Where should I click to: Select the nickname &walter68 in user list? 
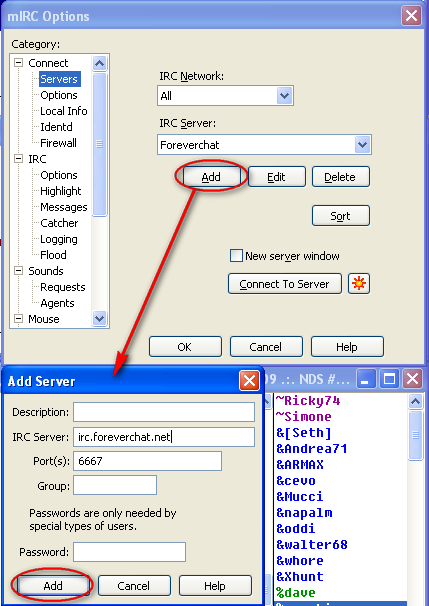(312, 545)
